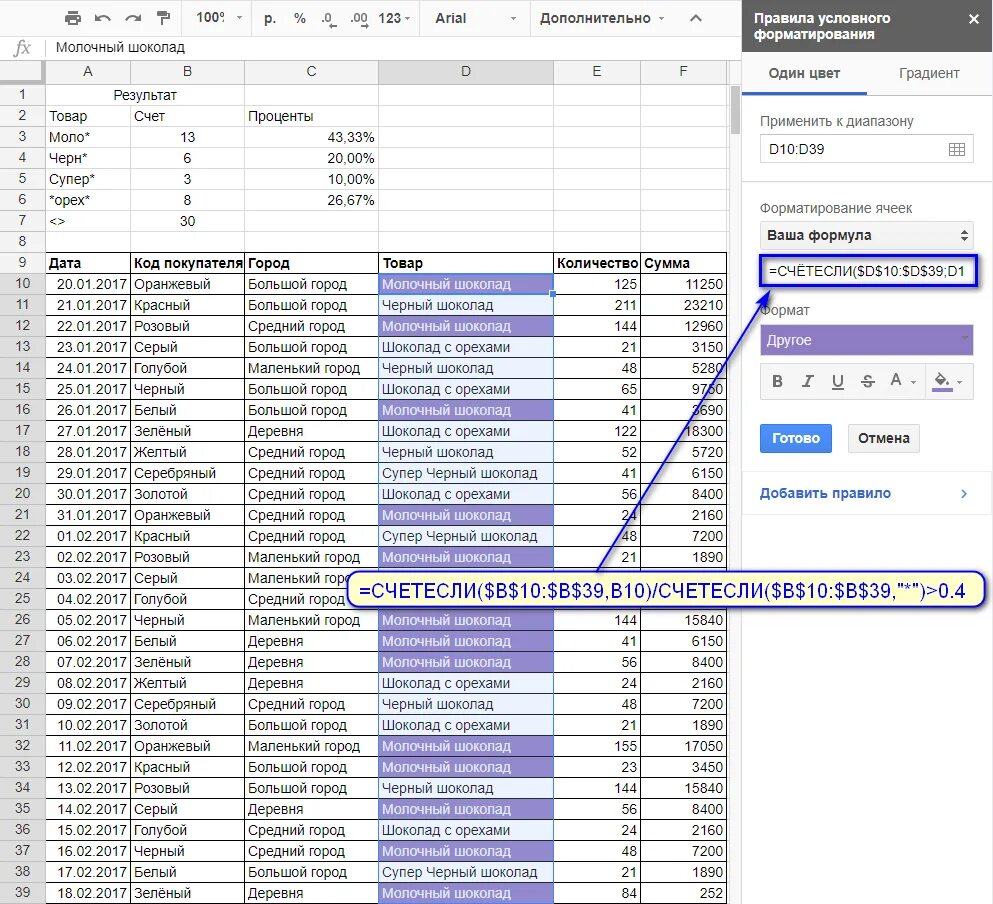This screenshot has width=993, height=904.
Task: Select column A header
Action: (87, 72)
